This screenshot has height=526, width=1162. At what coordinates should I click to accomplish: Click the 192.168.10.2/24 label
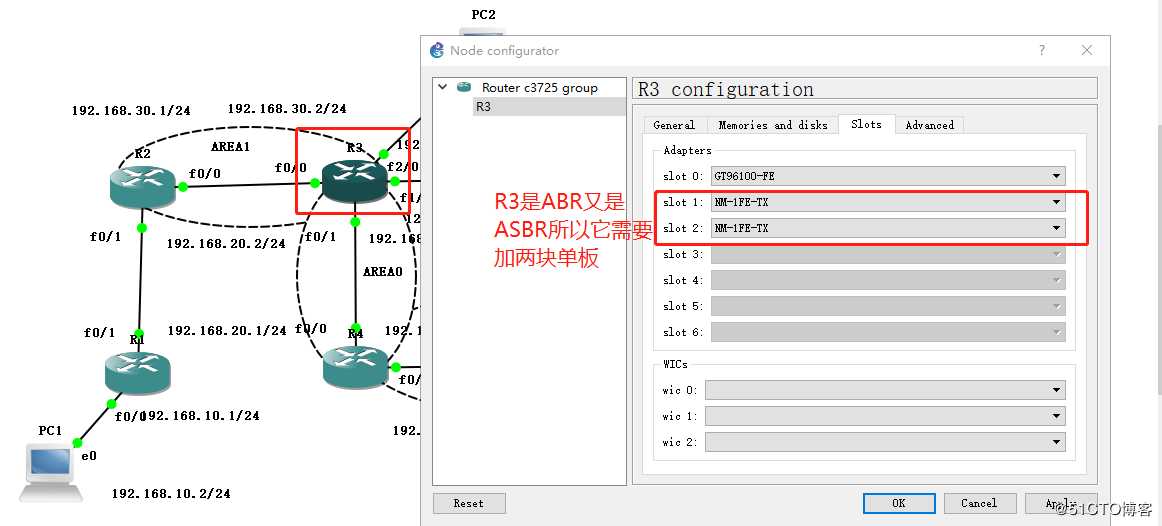(171, 493)
